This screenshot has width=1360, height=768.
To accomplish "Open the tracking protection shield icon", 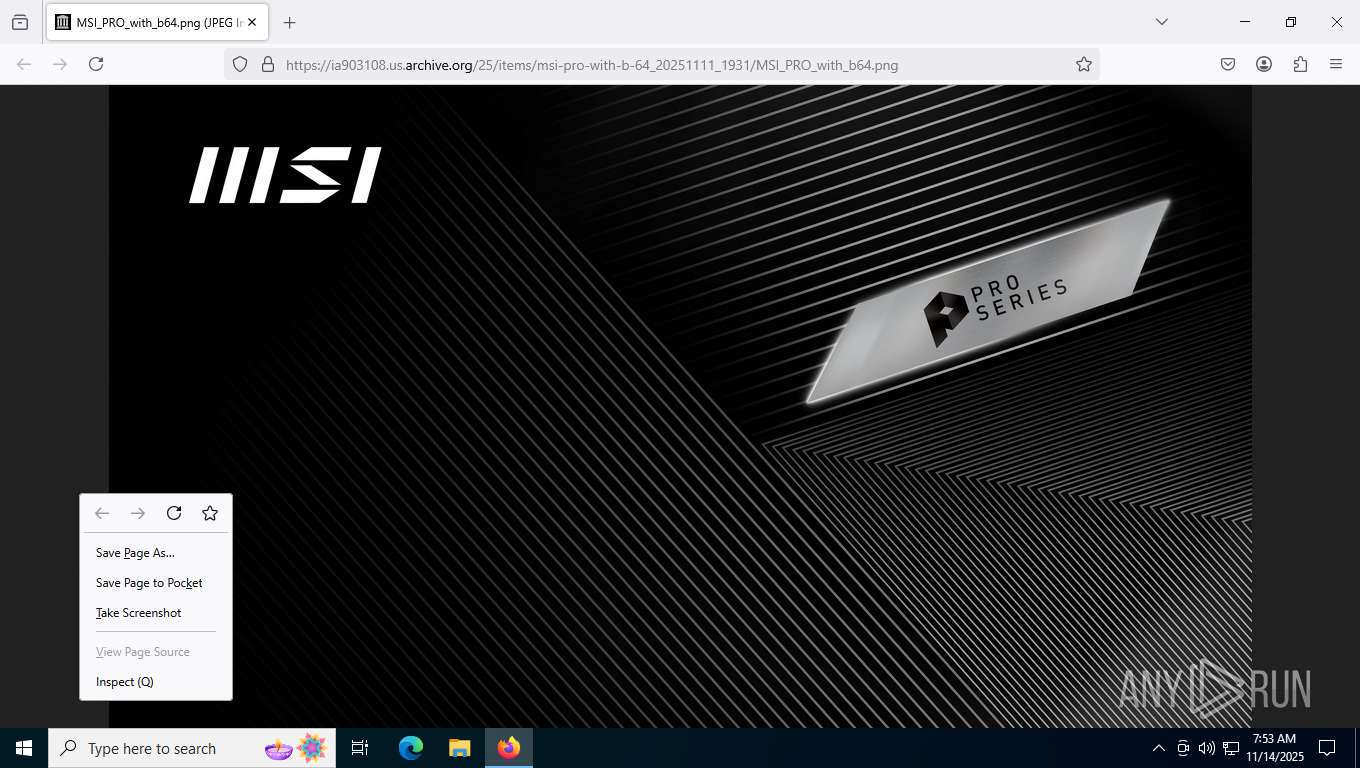I will click(x=239, y=64).
